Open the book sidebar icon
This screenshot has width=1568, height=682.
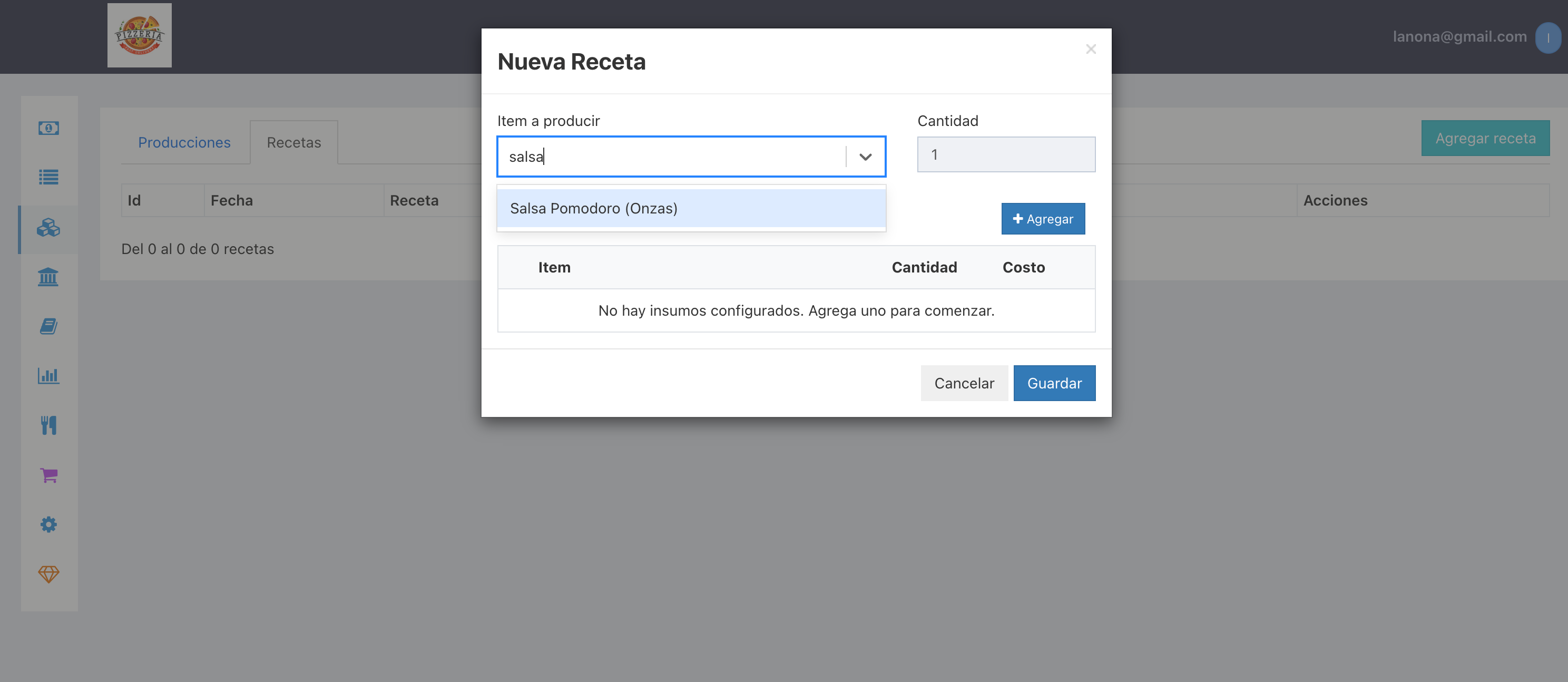point(48,326)
